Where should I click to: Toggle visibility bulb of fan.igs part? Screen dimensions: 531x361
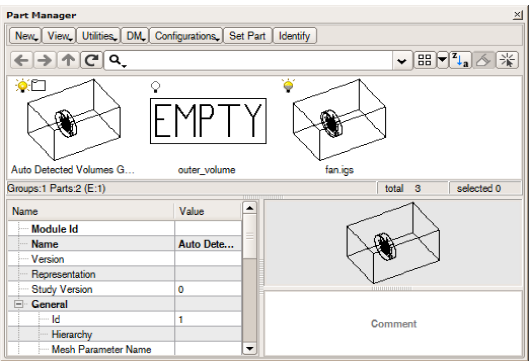click(x=288, y=85)
